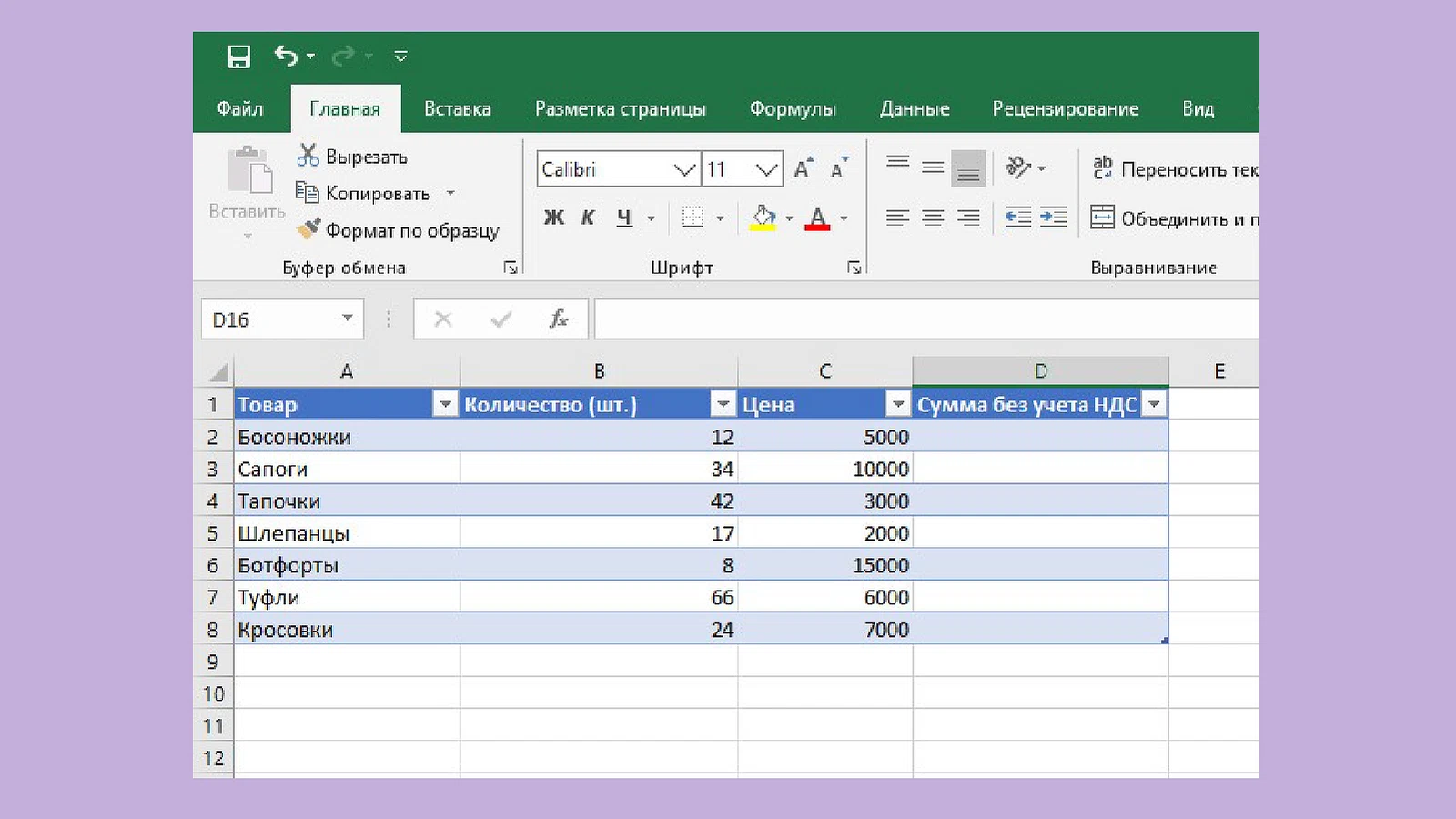This screenshot has height=819, width=1456.
Task: Decrease font size with small A icon
Action: tap(839, 168)
